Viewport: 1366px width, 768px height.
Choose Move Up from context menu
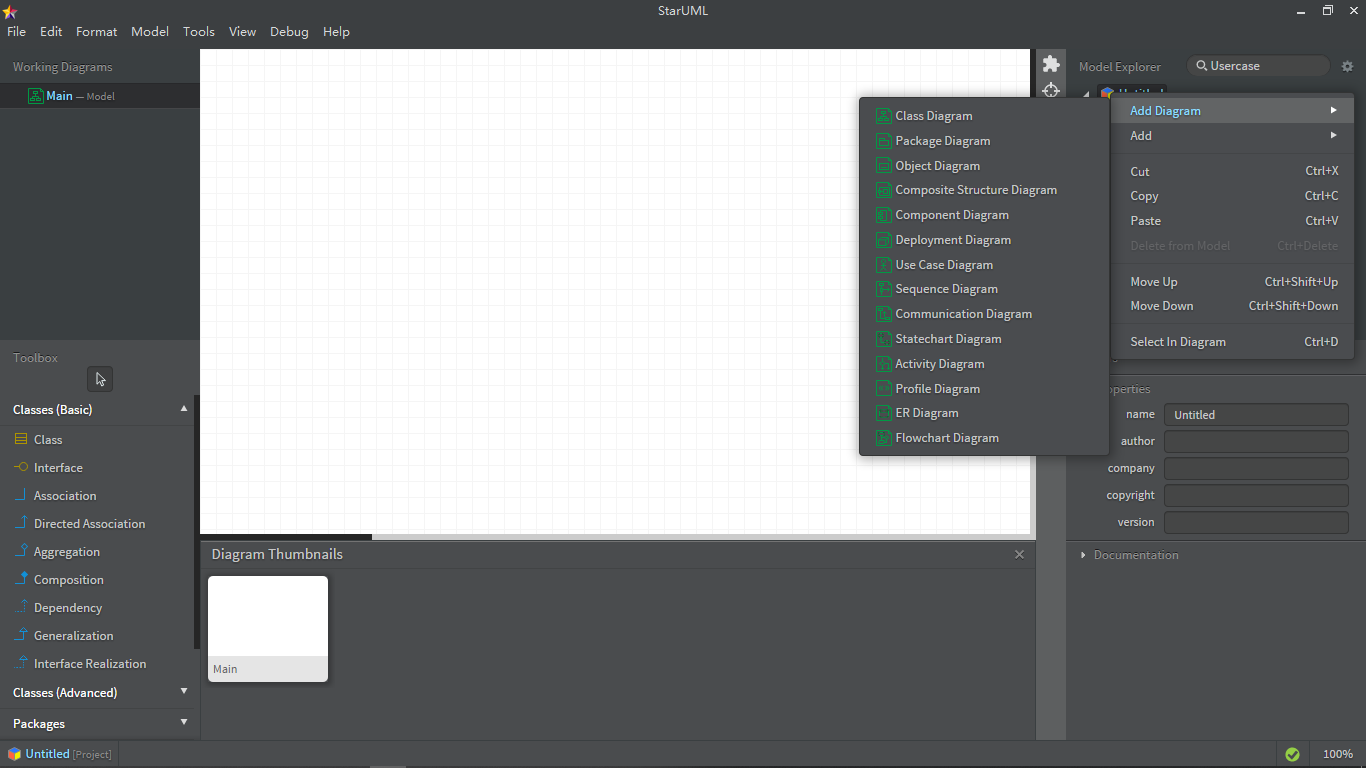tap(1232, 282)
